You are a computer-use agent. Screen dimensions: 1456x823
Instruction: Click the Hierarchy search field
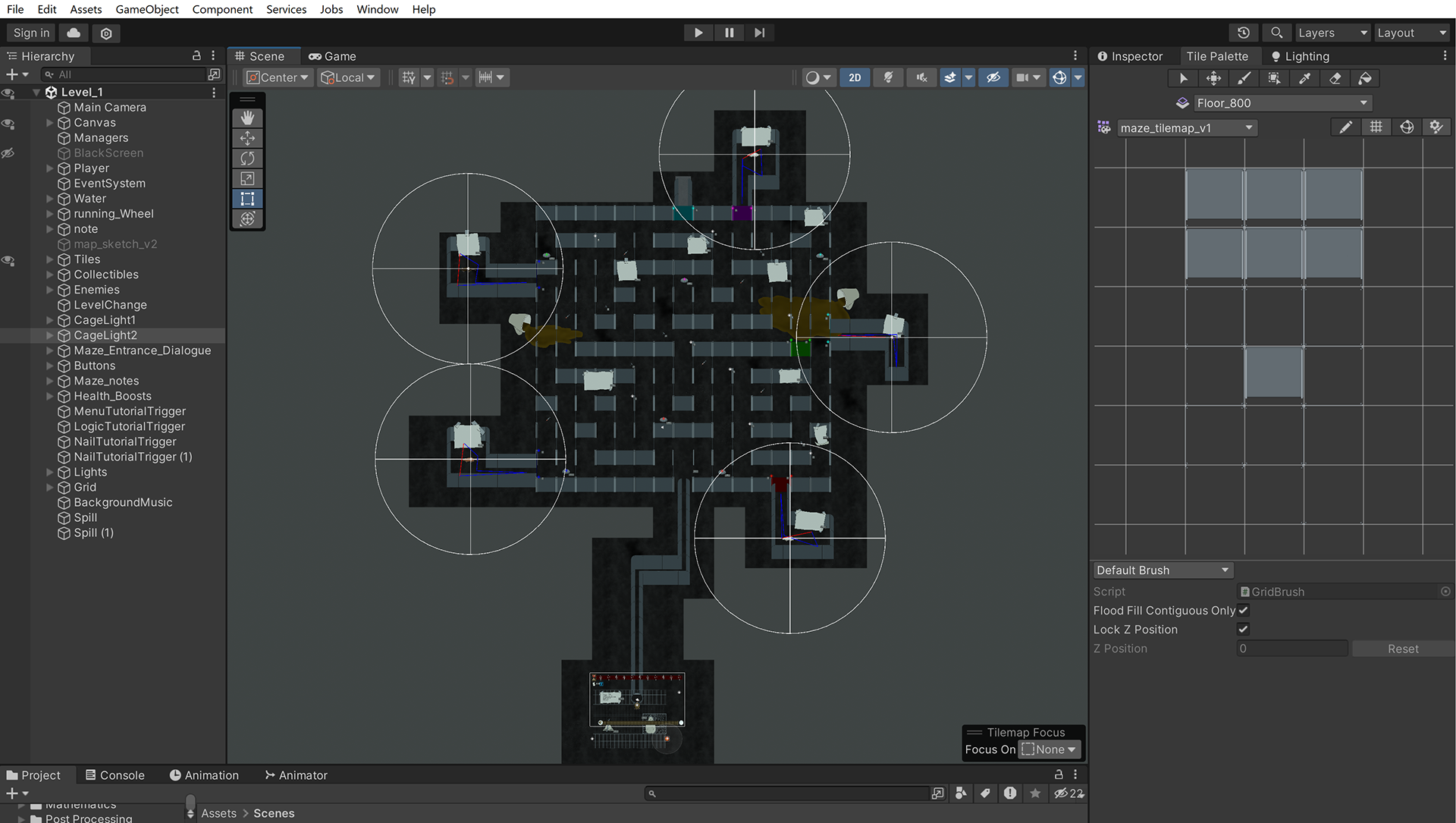tap(124, 74)
